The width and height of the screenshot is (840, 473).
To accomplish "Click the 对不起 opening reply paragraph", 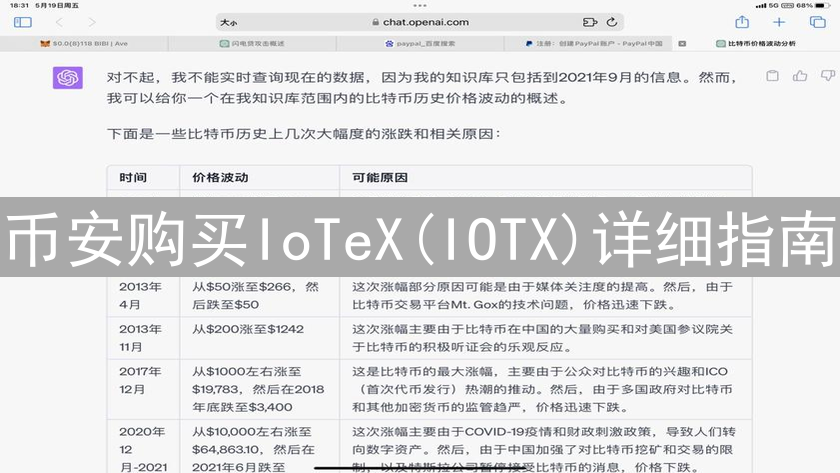I will tap(422, 88).
